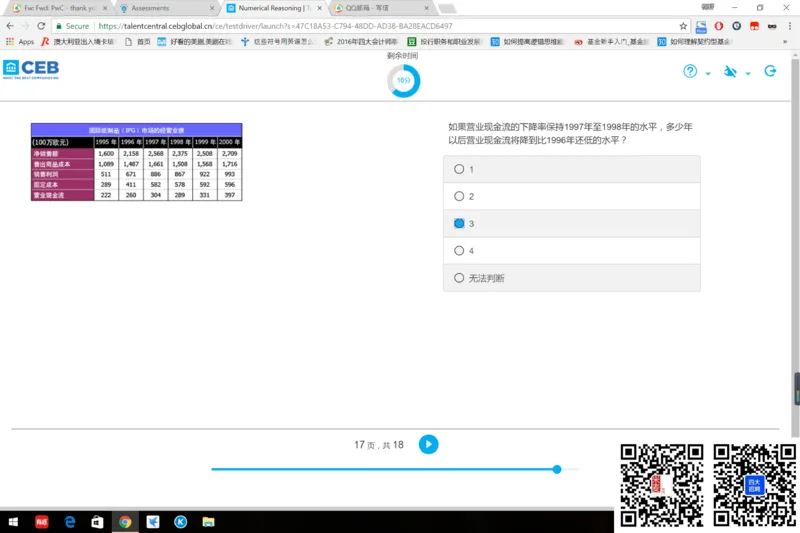This screenshot has width=800, height=533.
Task: Click the left QR code image
Action: coord(662,485)
